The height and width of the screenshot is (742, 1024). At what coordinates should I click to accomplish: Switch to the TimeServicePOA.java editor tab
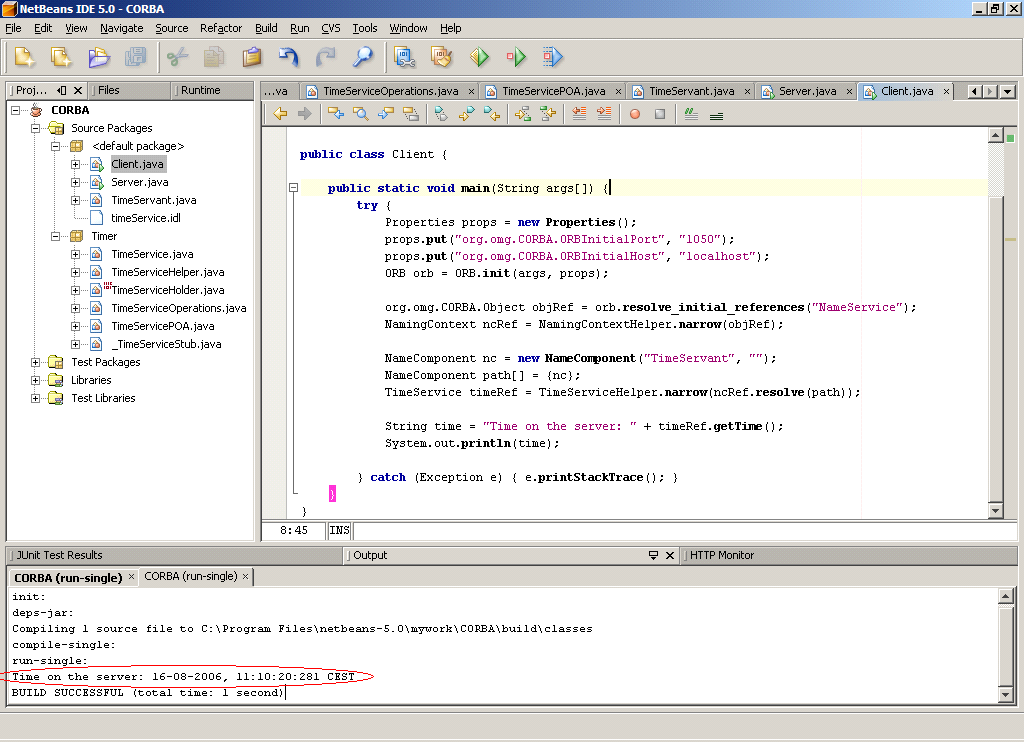[x=554, y=91]
